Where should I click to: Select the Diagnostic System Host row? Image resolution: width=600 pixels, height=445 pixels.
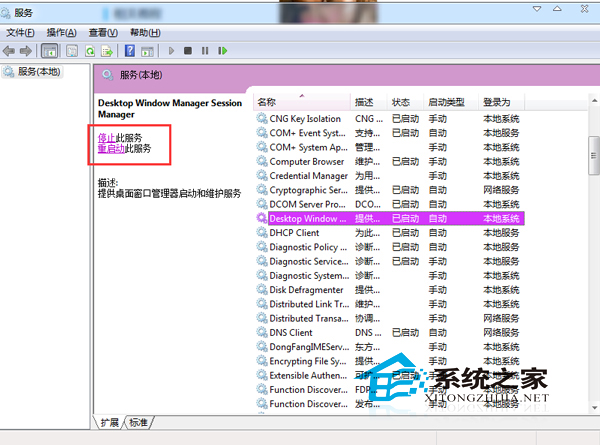[x=390, y=275]
